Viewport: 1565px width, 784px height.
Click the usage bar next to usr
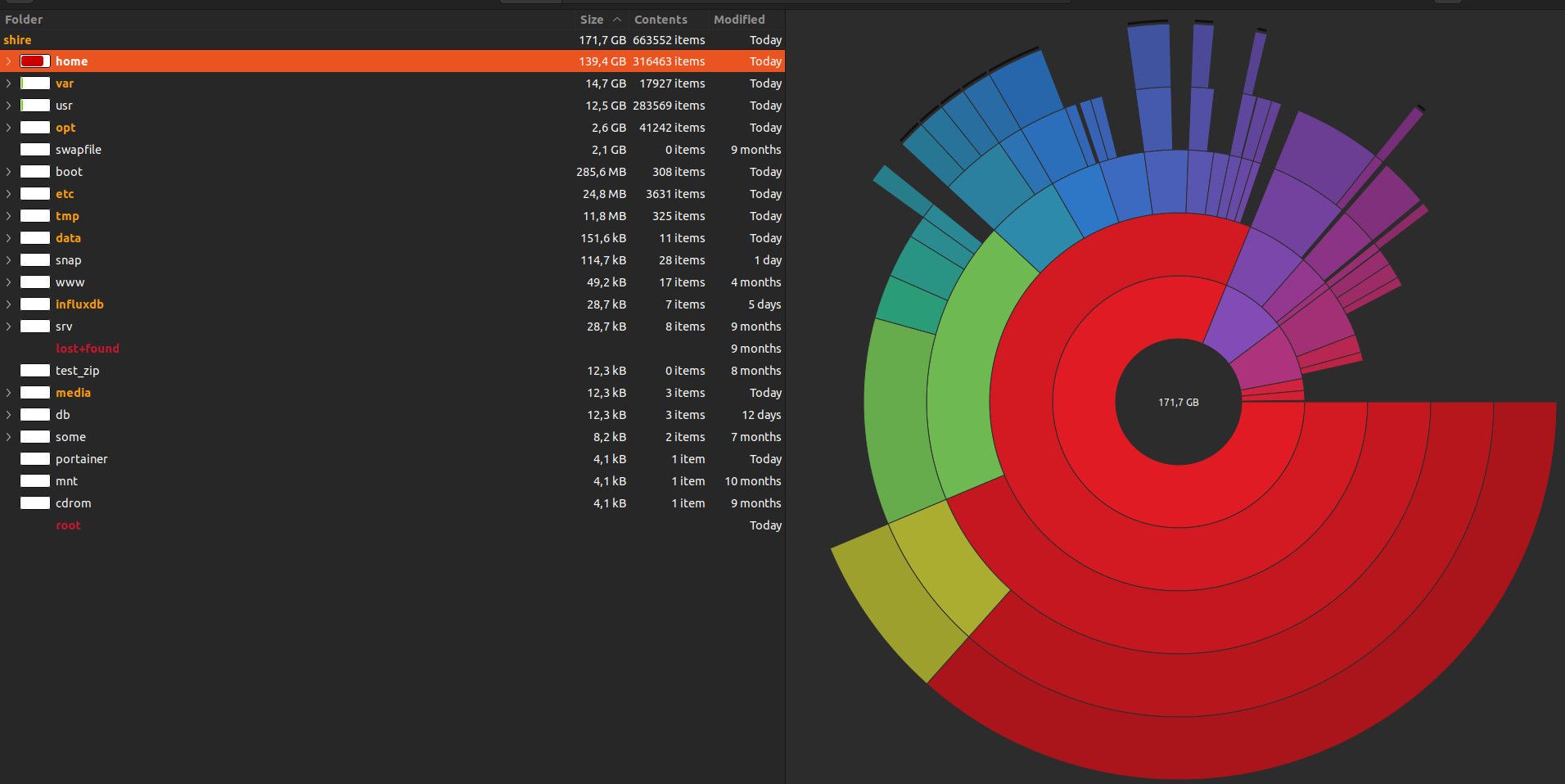35,106
